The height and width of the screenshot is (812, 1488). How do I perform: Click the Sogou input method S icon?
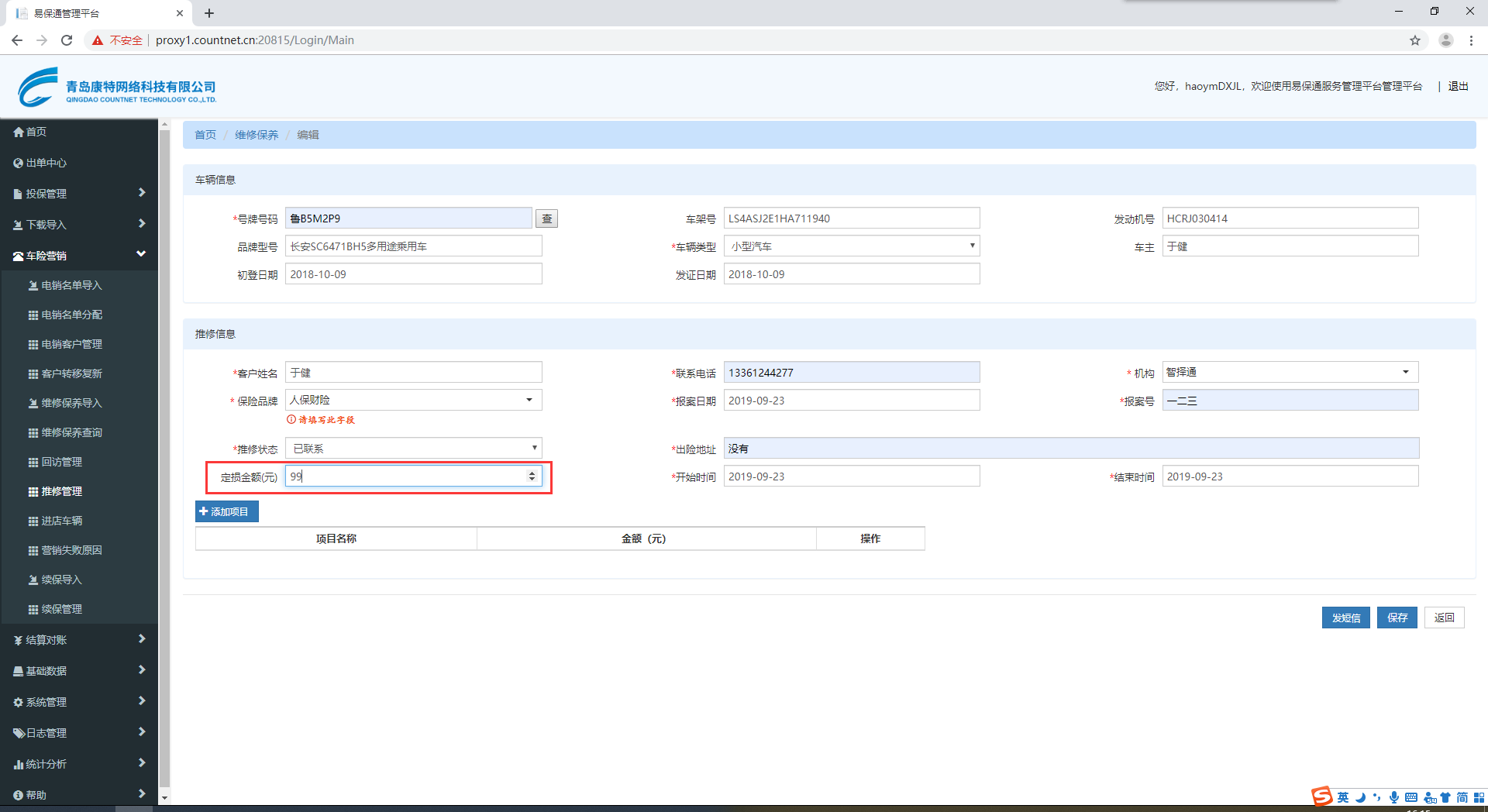coord(1321,797)
